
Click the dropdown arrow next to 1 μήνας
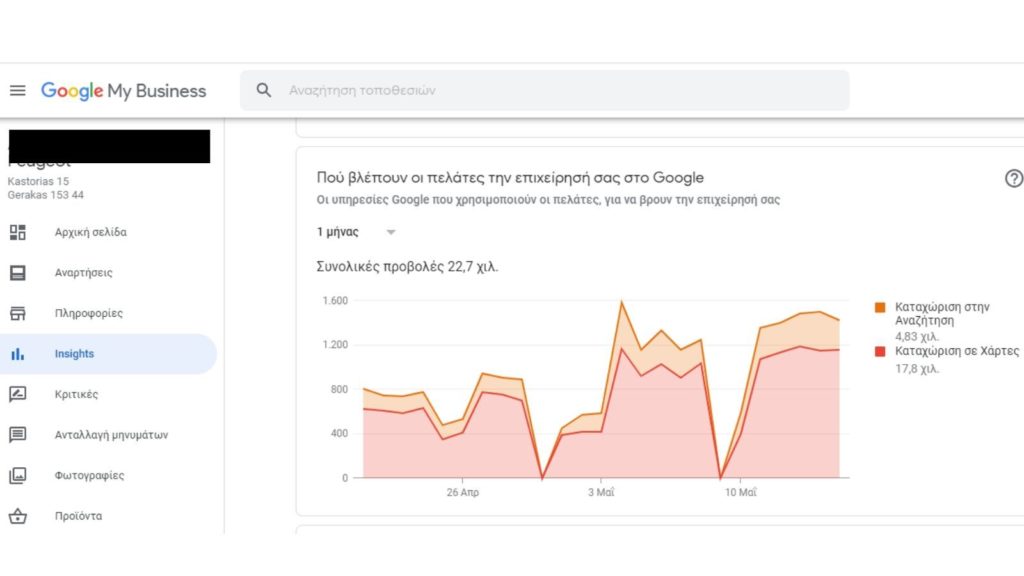[x=390, y=231]
